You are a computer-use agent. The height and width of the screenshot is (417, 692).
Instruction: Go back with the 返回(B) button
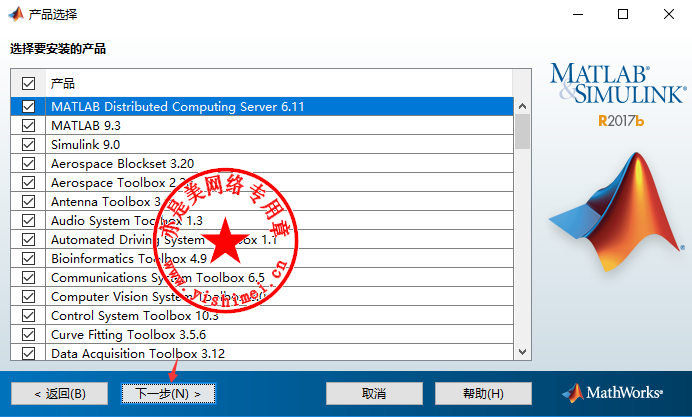(x=60, y=393)
